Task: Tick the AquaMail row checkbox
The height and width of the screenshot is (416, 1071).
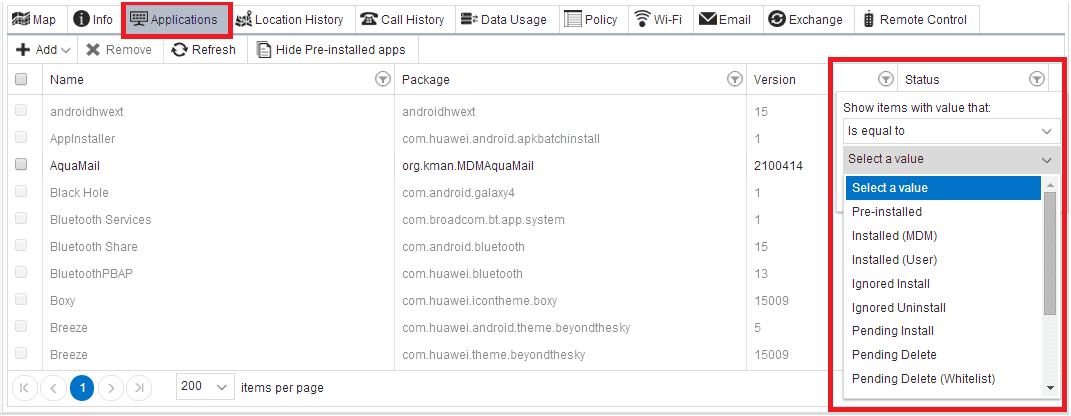Action: pos(20,165)
